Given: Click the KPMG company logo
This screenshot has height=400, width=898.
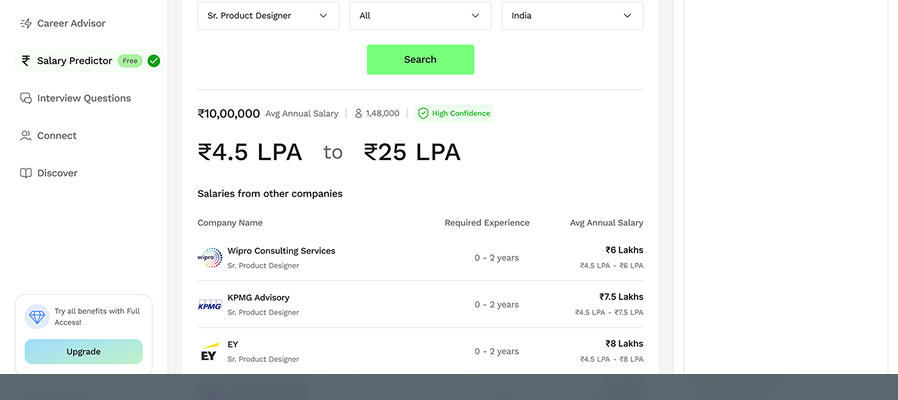Looking at the screenshot, I should [x=210, y=305].
